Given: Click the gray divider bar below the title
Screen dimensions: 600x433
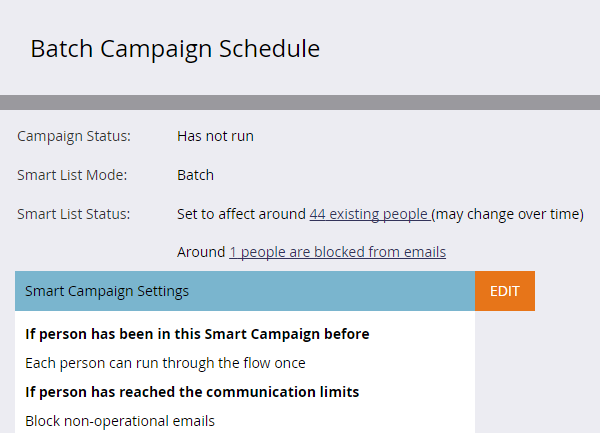Looking at the screenshot, I should 300,102.
